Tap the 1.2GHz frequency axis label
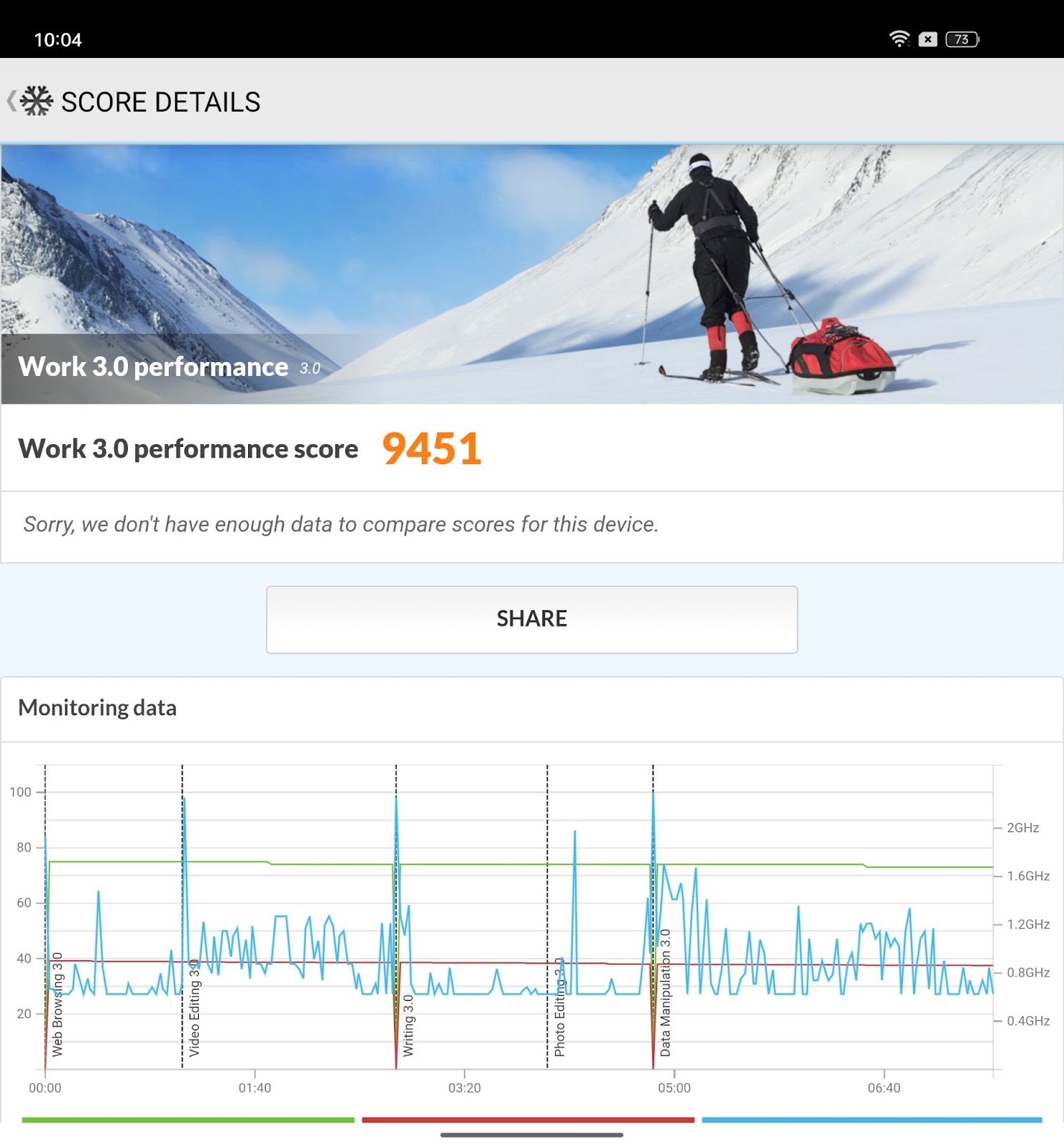The height and width of the screenshot is (1144, 1064). [x=1028, y=924]
